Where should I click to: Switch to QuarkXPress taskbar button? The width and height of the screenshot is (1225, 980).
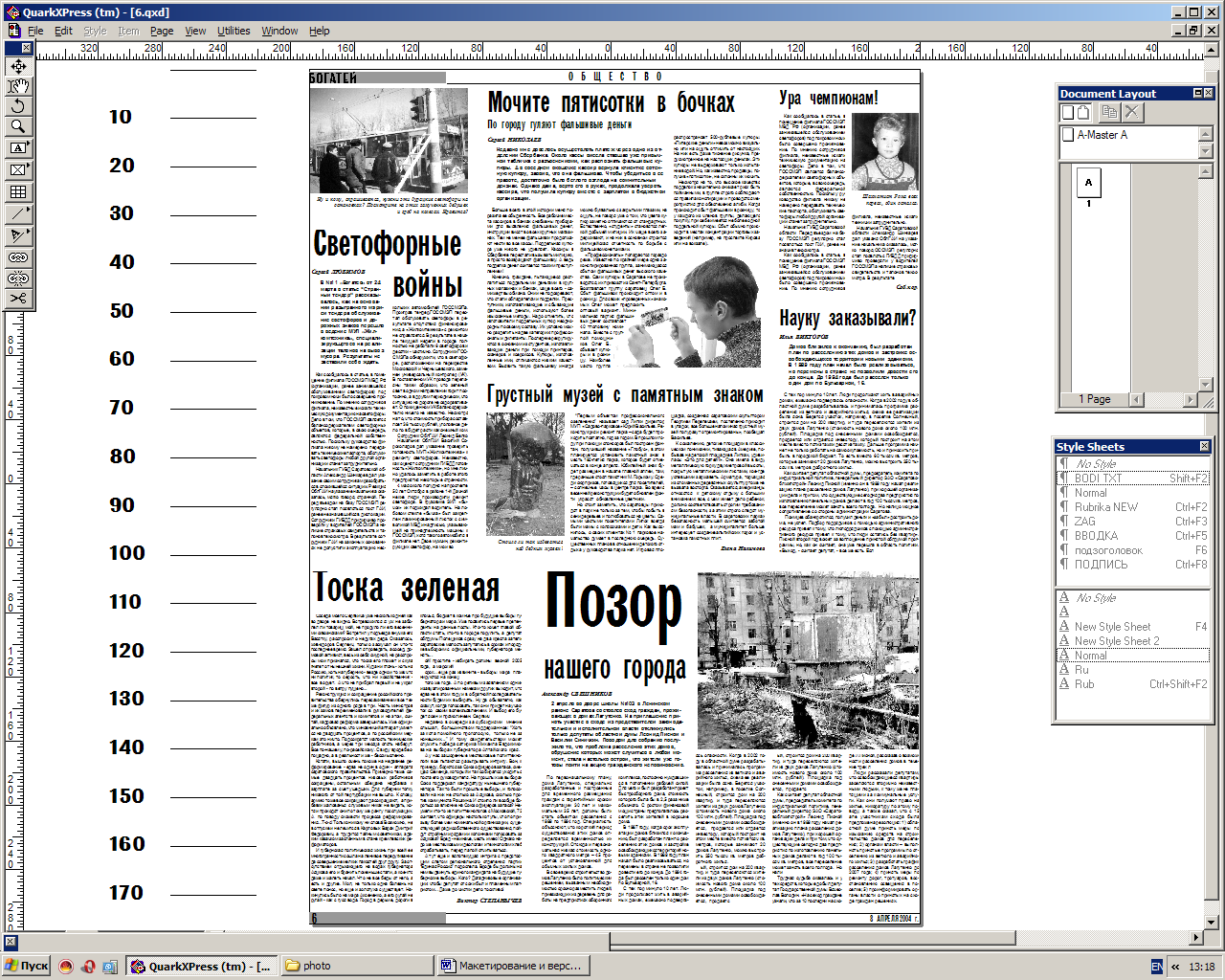click(x=202, y=966)
